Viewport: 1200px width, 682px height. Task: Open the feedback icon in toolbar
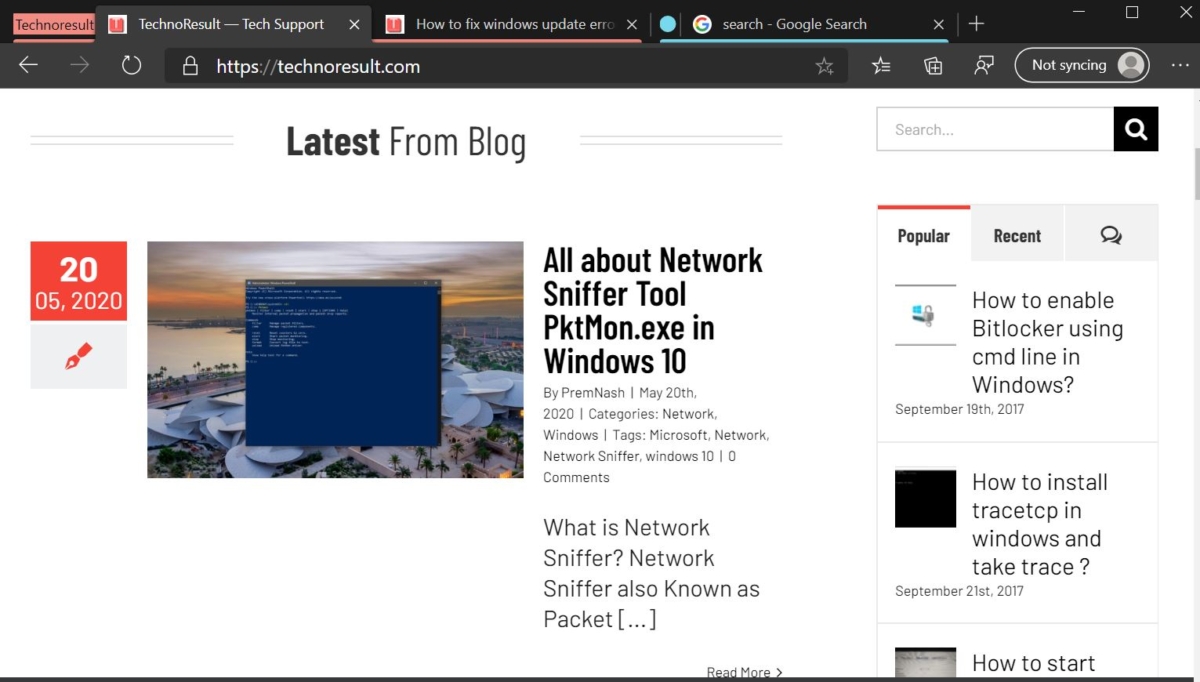click(984, 65)
